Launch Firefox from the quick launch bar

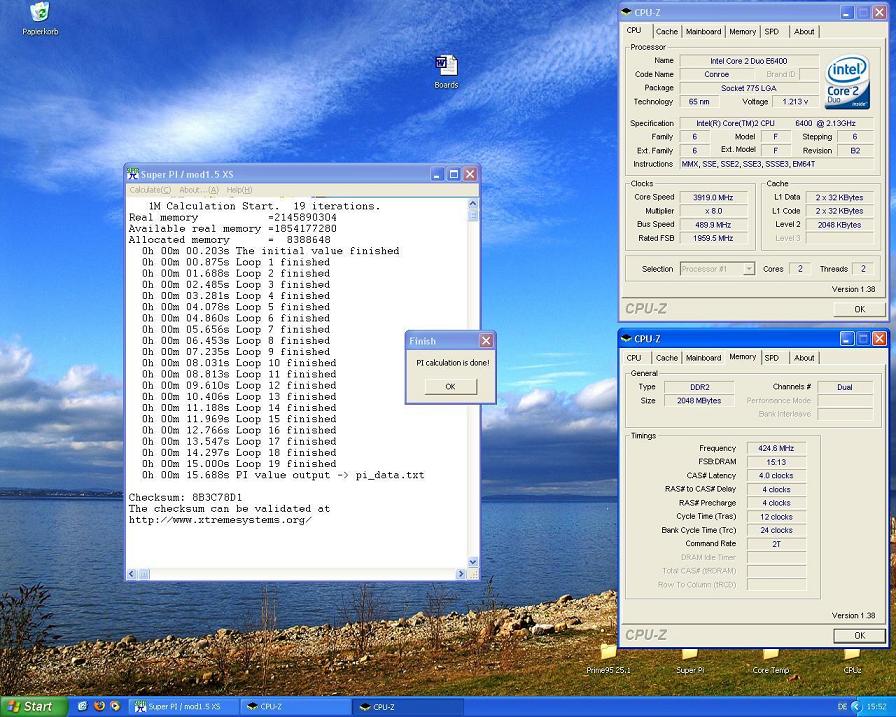click(99, 706)
